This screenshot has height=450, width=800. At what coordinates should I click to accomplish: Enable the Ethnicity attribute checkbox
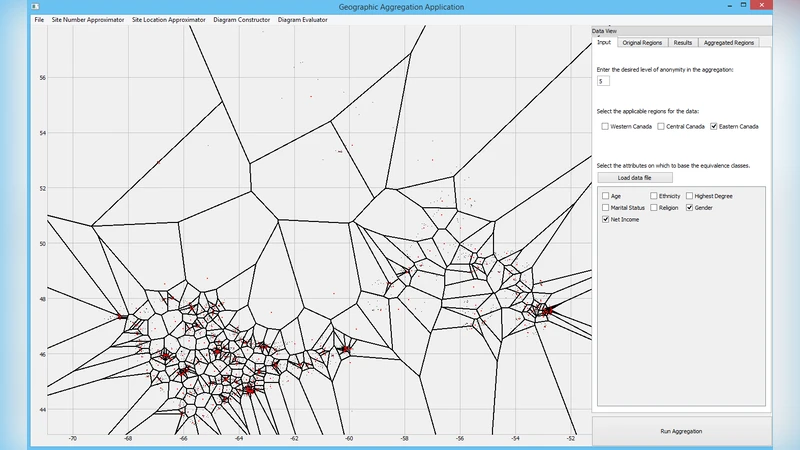[654, 196]
